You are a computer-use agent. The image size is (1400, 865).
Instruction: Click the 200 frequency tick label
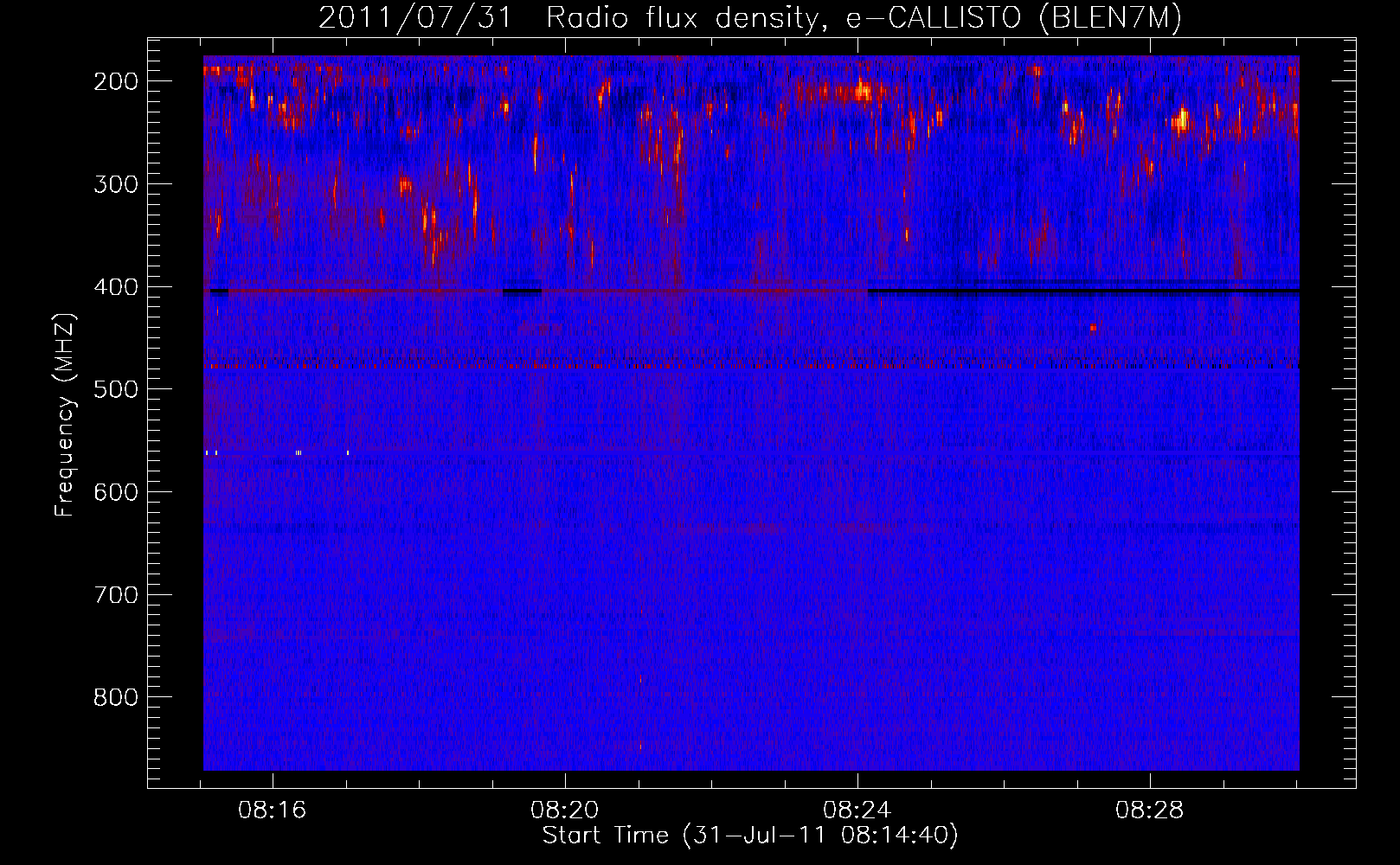[x=116, y=81]
